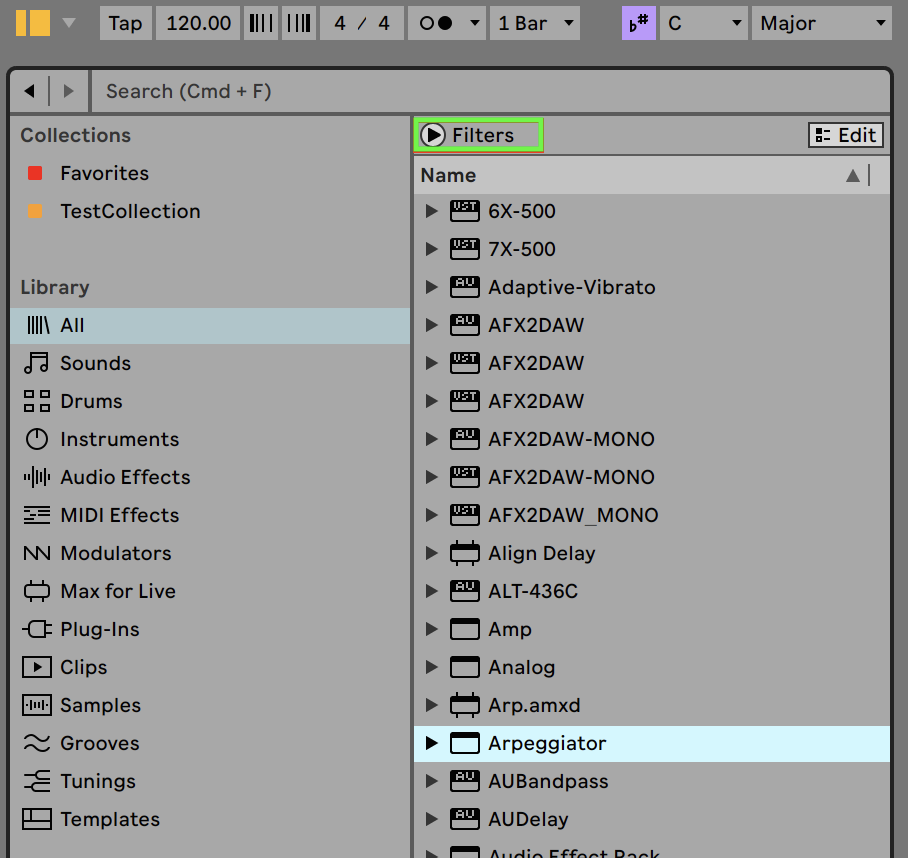This screenshot has width=908, height=858.
Task: Click the Samples category icon
Action: point(37,705)
